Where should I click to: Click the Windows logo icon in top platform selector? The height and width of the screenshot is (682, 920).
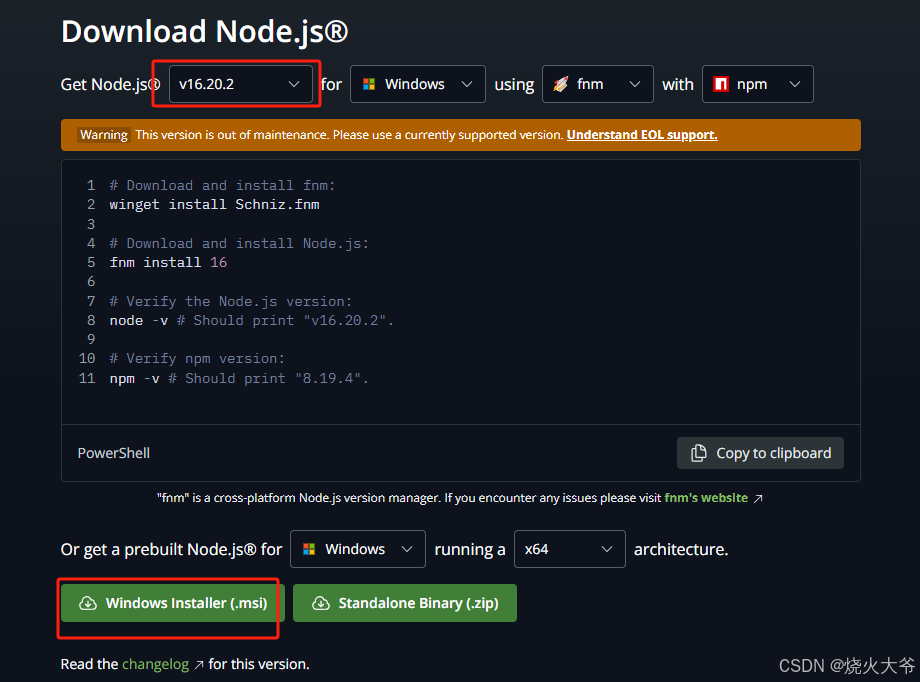pos(369,85)
